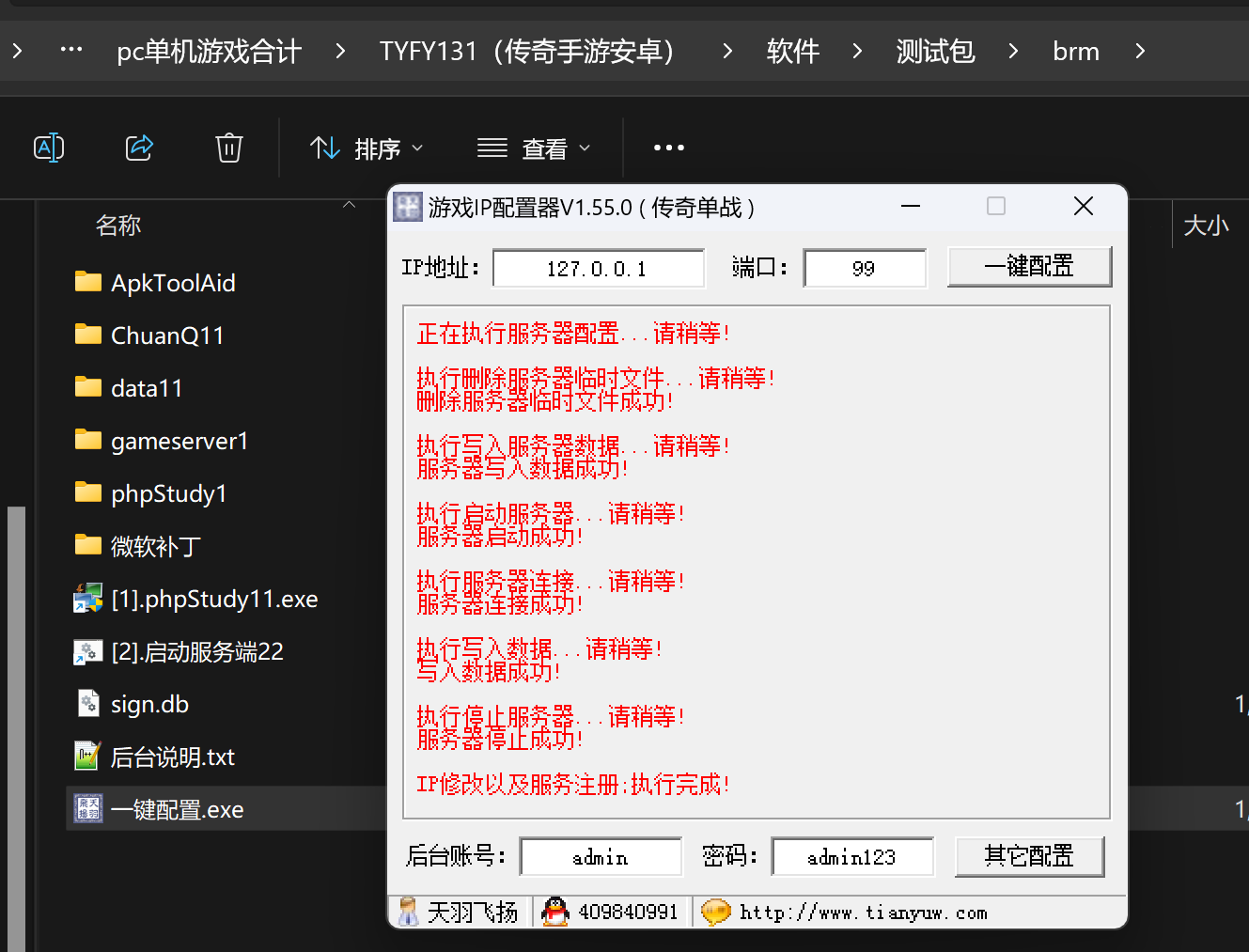Click the IP地址 input field

[x=599, y=269]
